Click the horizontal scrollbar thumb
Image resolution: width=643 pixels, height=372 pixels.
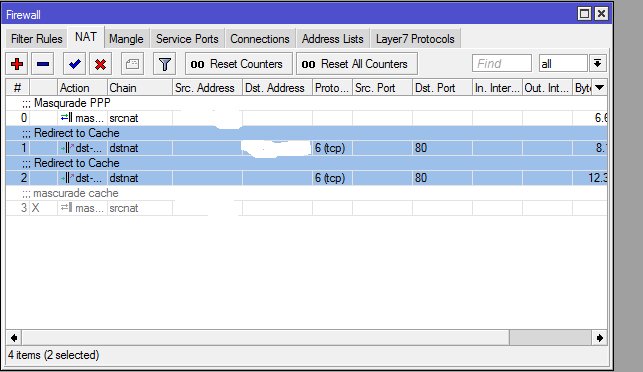pyautogui.click(x=266, y=338)
